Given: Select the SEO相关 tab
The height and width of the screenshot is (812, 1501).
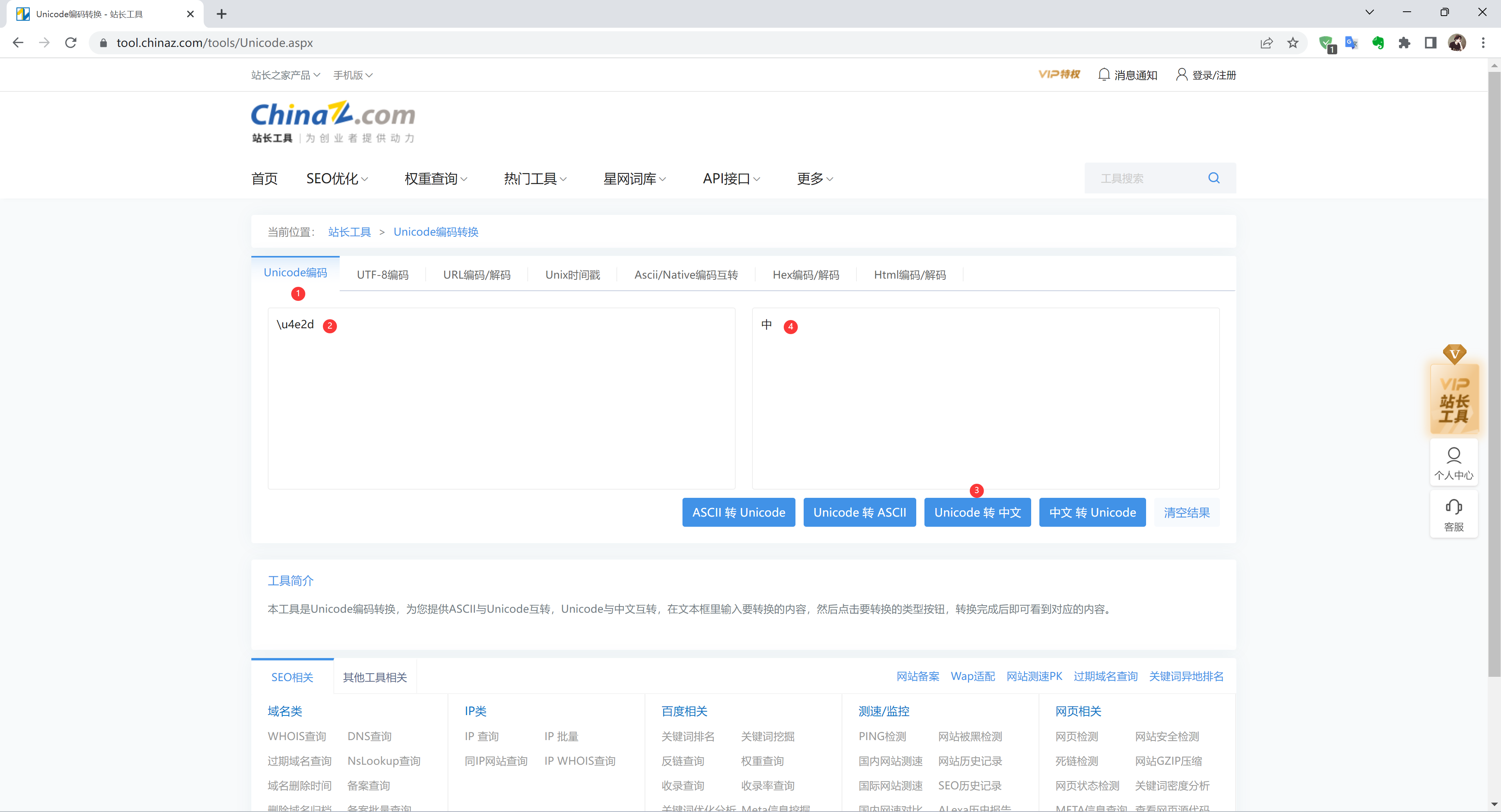Looking at the screenshot, I should [292, 677].
